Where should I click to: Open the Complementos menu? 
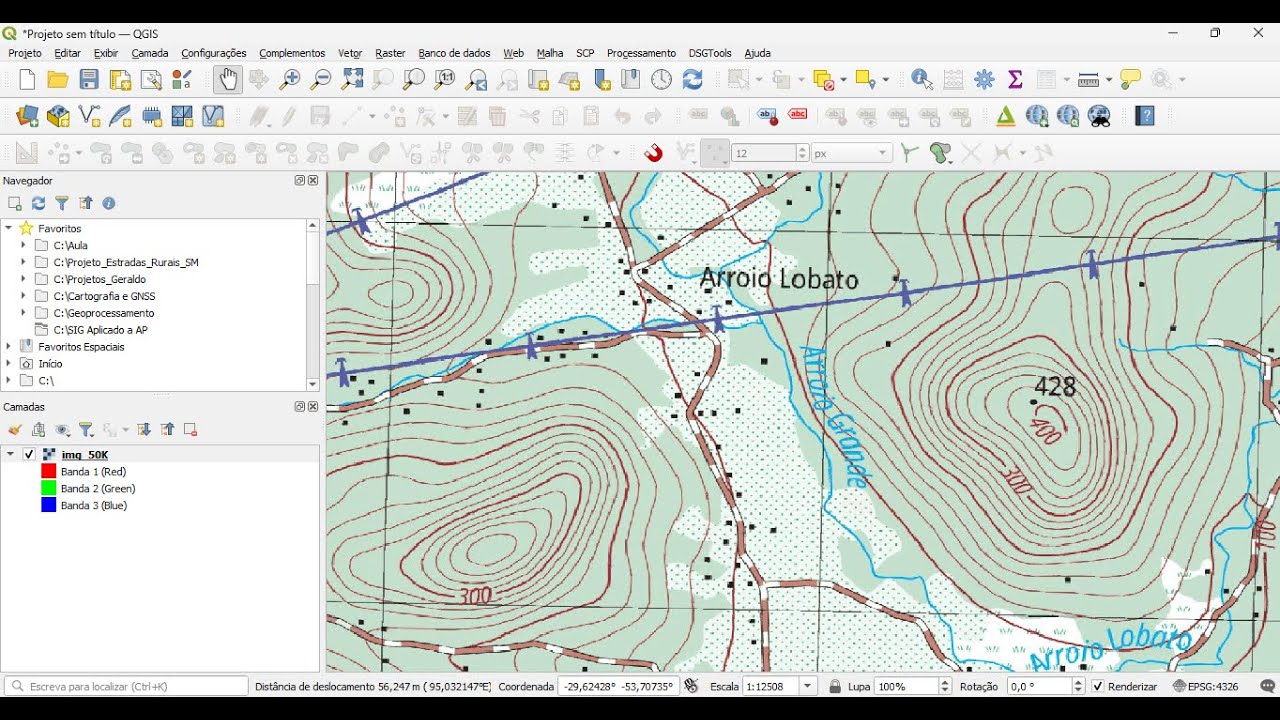[x=292, y=53]
